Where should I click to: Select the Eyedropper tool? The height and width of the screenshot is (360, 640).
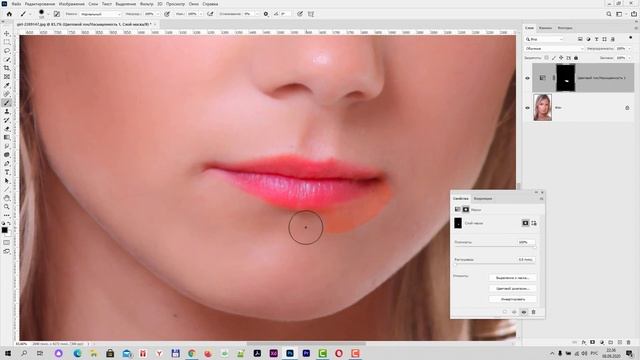[x=7, y=85]
